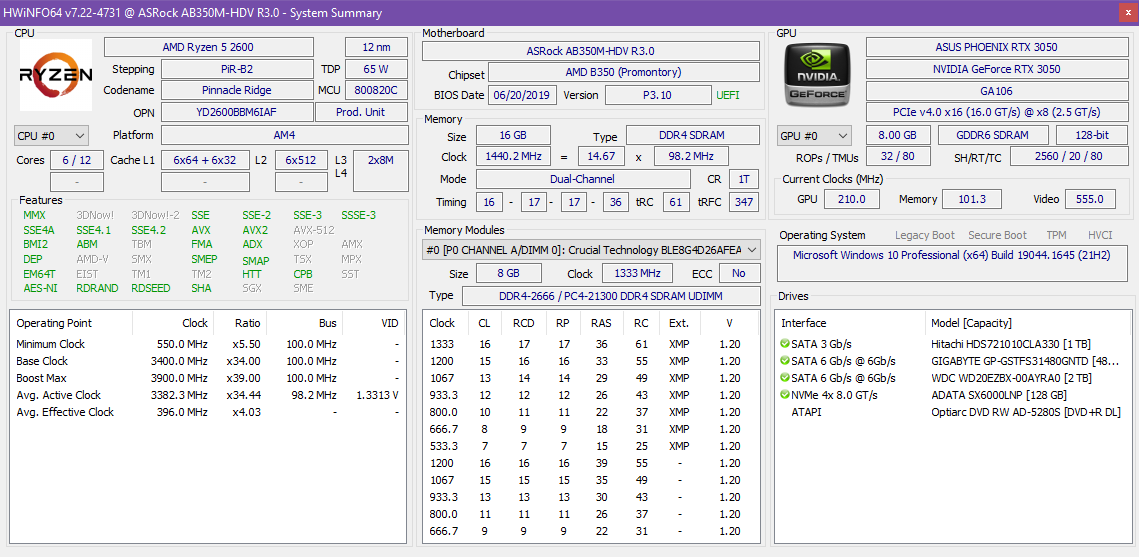The image size is (1139, 557).
Task: Click the NVIDIA GeForce logo image
Action: point(818,77)
